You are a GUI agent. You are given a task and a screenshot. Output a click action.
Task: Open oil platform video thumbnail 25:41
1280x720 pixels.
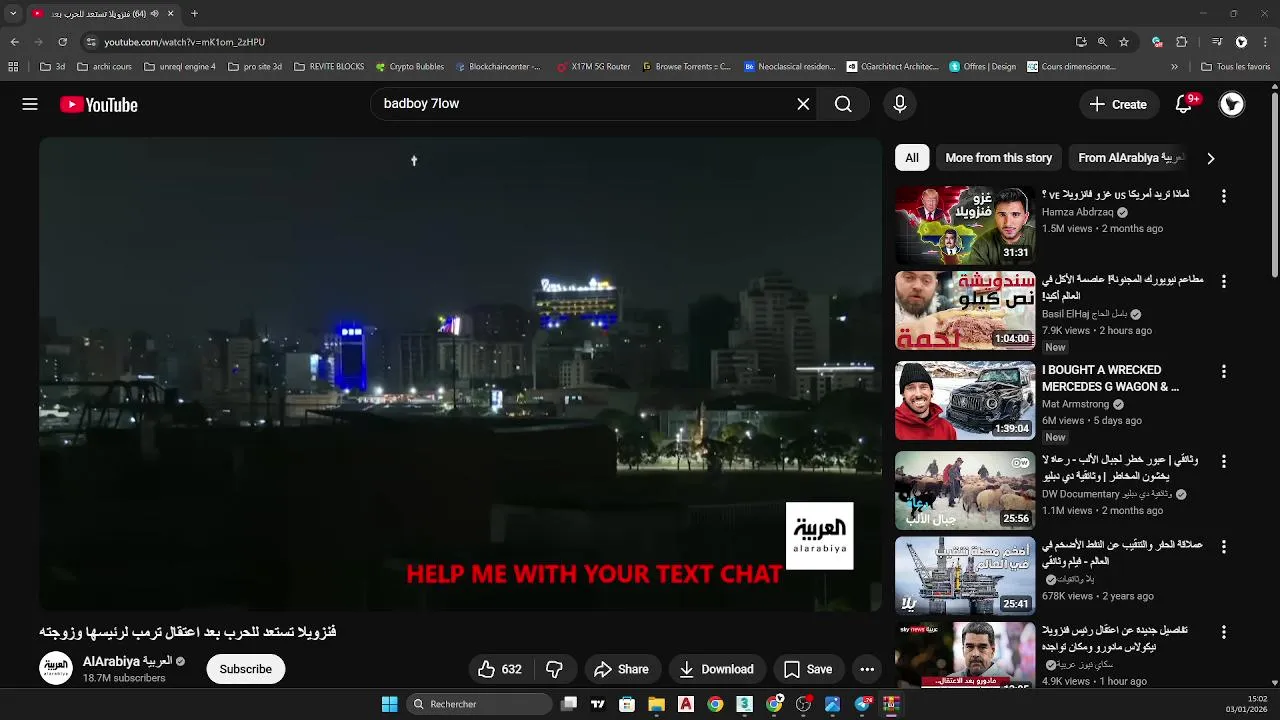(965, 576)
